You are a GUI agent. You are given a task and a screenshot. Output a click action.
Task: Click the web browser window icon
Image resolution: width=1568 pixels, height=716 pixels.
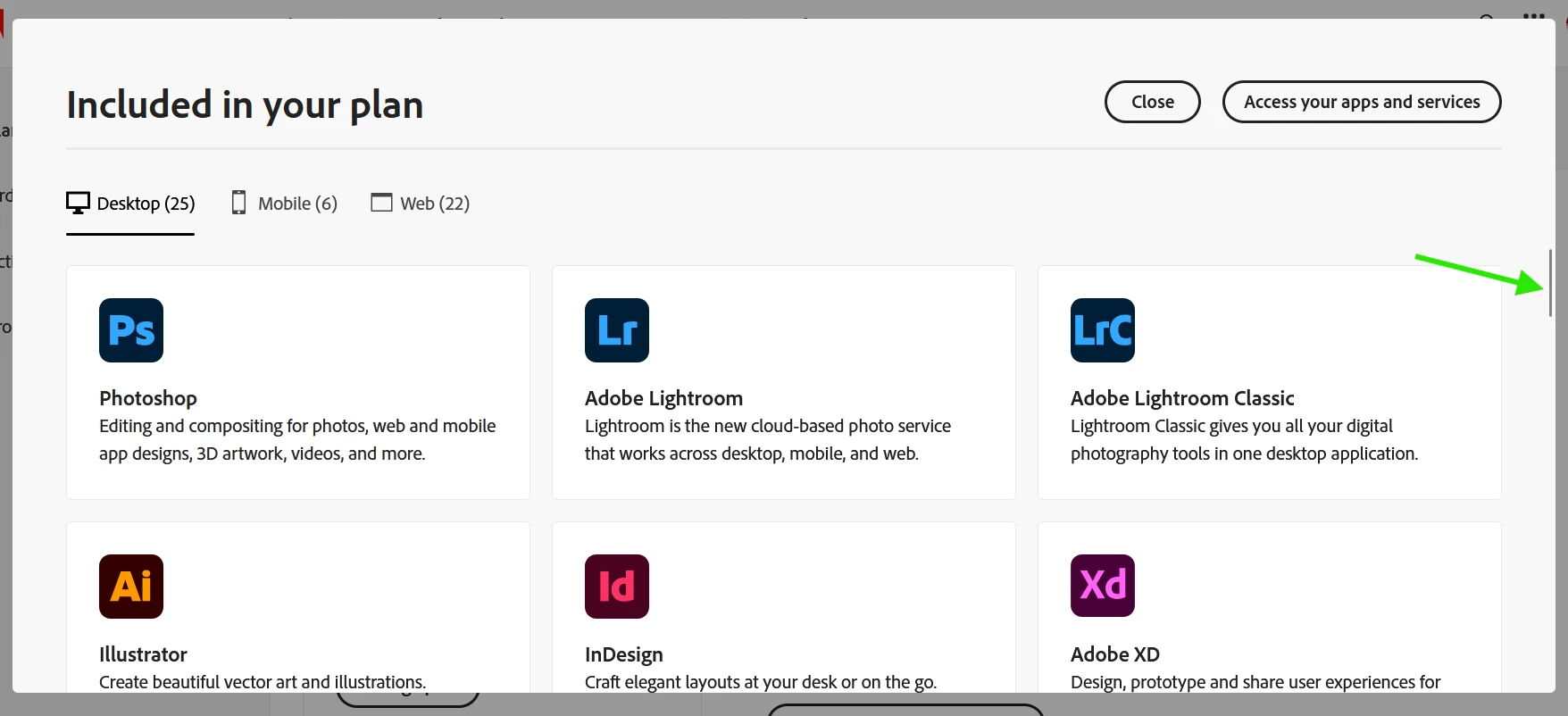(x=381, y=203)
